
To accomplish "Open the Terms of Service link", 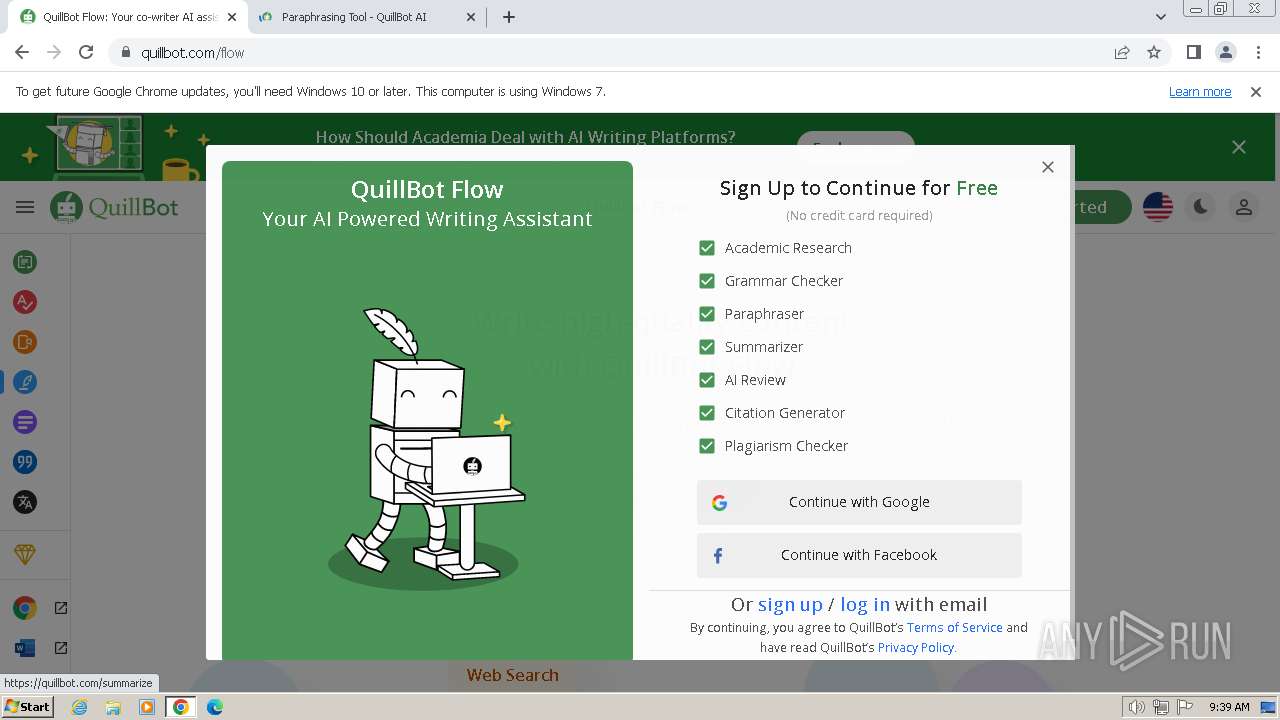I will [954, 627].
